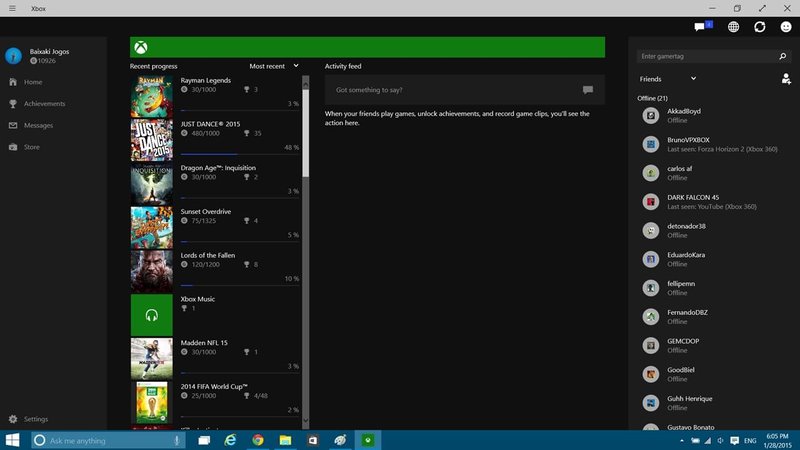Open Task View from the taskbar
800x450 pixels.
[x=204, y=440]
